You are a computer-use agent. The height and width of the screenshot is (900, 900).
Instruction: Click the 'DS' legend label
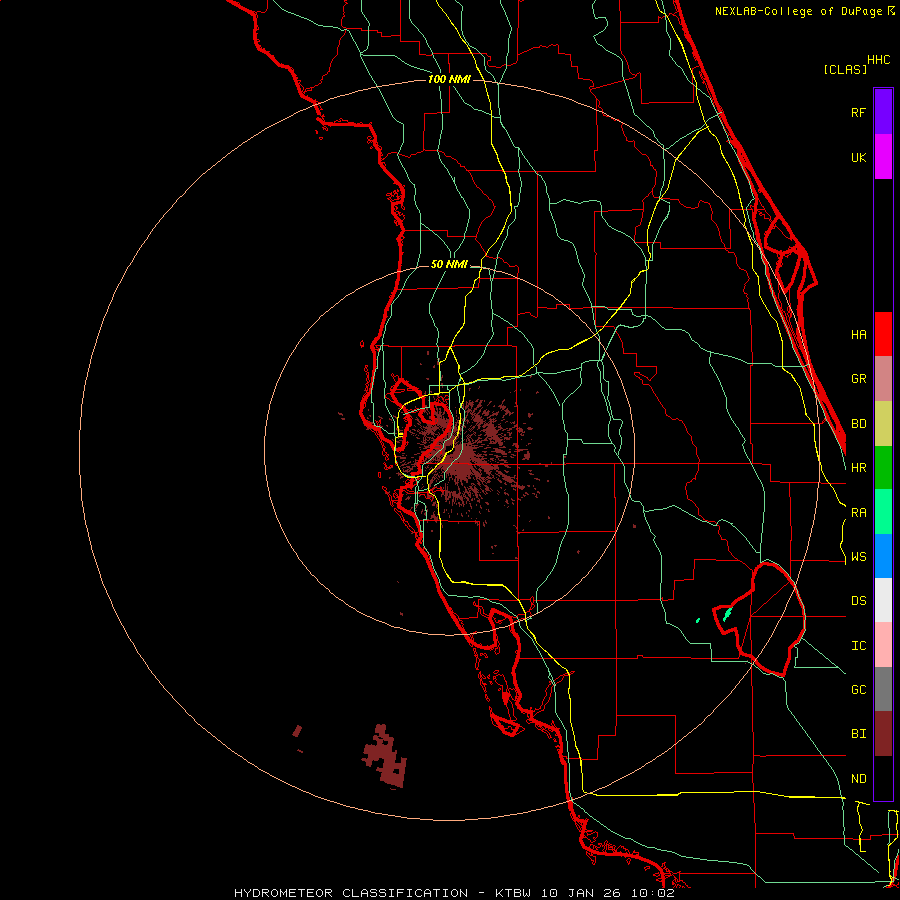coord(858,601)
